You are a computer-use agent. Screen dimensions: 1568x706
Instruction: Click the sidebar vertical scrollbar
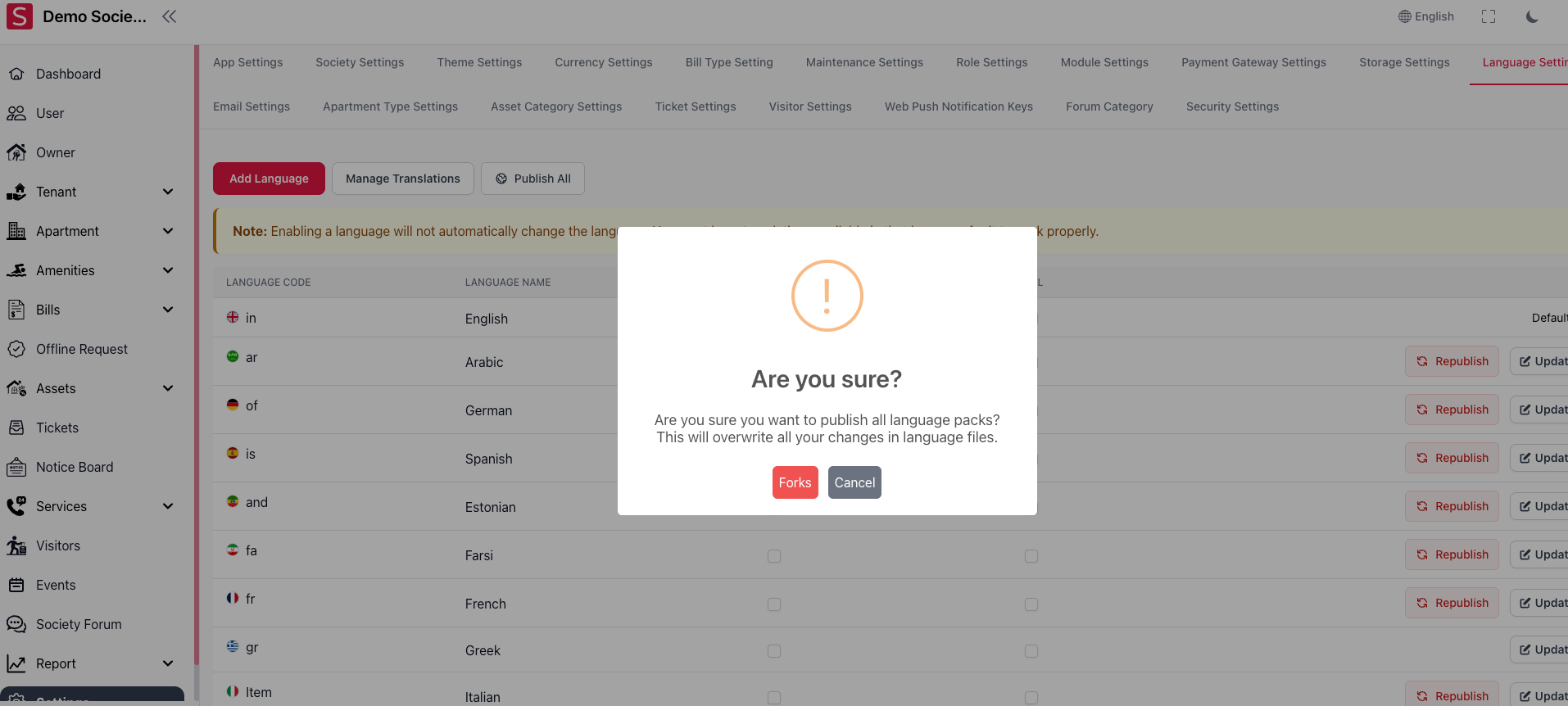197,352
